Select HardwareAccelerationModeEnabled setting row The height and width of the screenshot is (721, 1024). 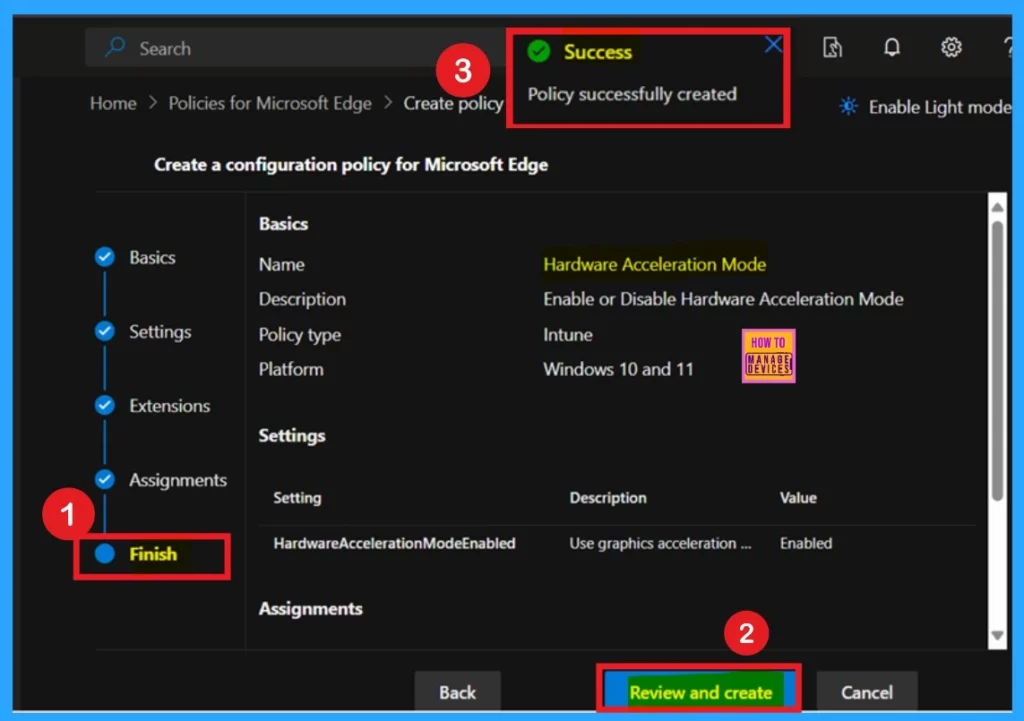click(617, 543)
